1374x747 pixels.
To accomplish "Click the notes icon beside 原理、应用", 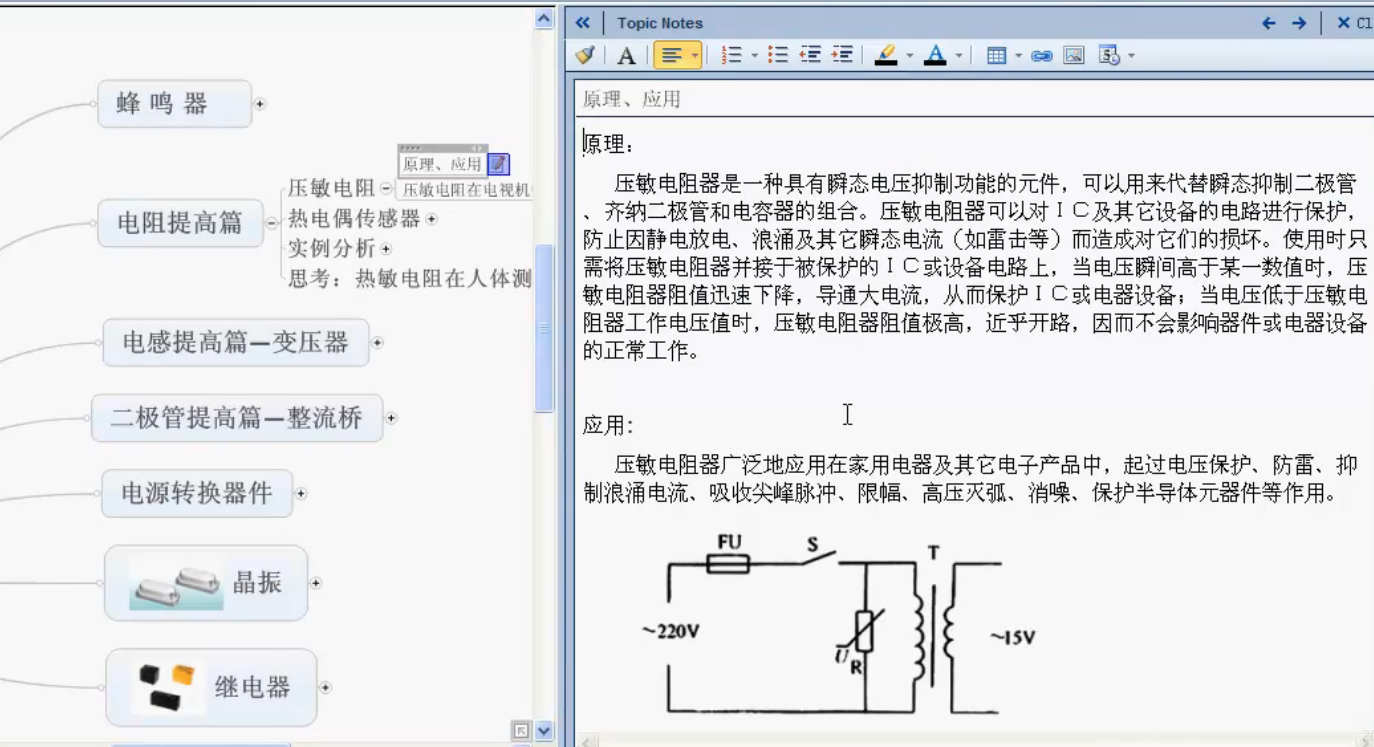I will 498,164.
